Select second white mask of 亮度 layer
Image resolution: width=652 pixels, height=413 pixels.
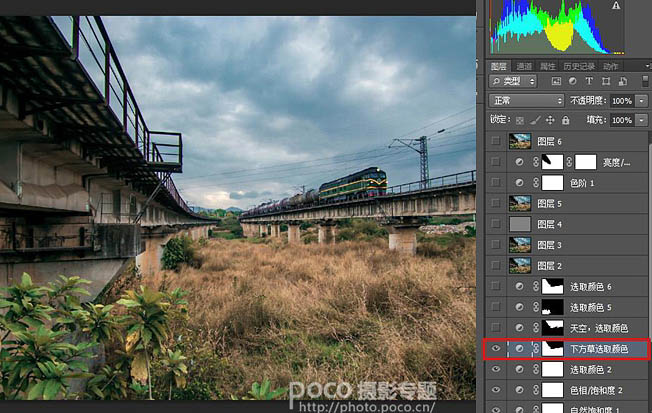coord(585,162)
